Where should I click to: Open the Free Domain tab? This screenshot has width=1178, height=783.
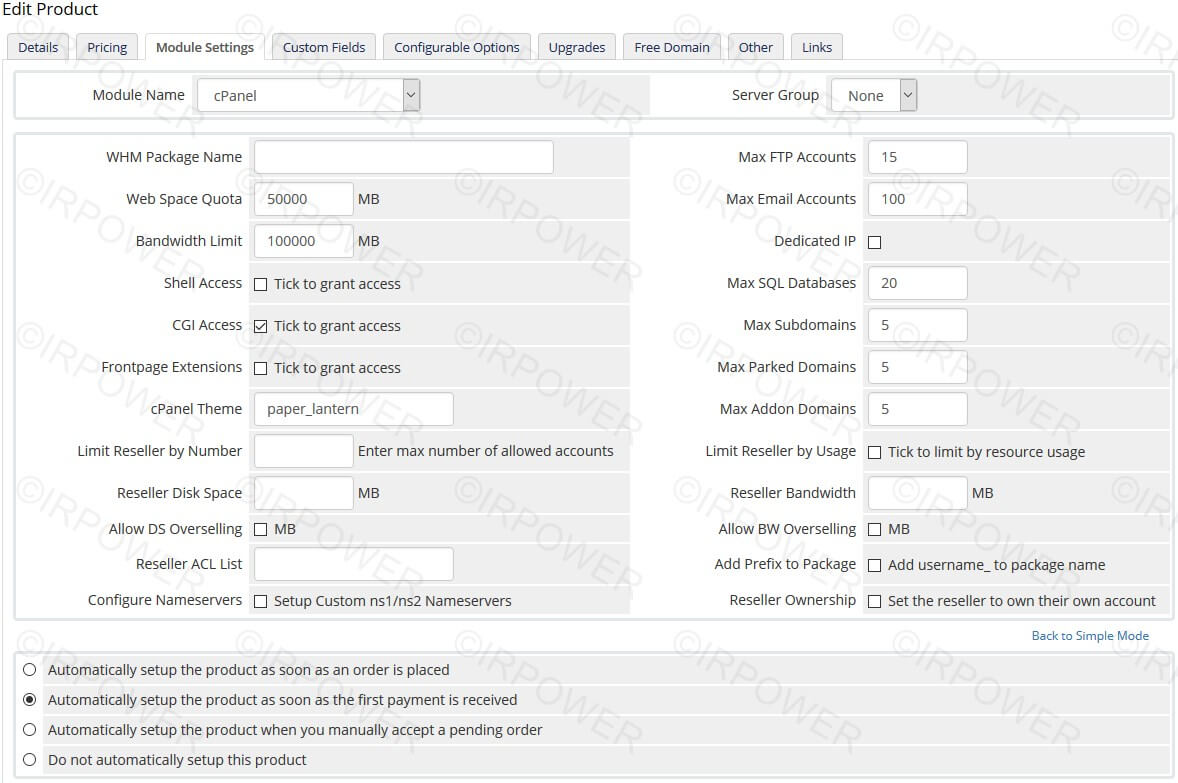(x=671, y=47)
